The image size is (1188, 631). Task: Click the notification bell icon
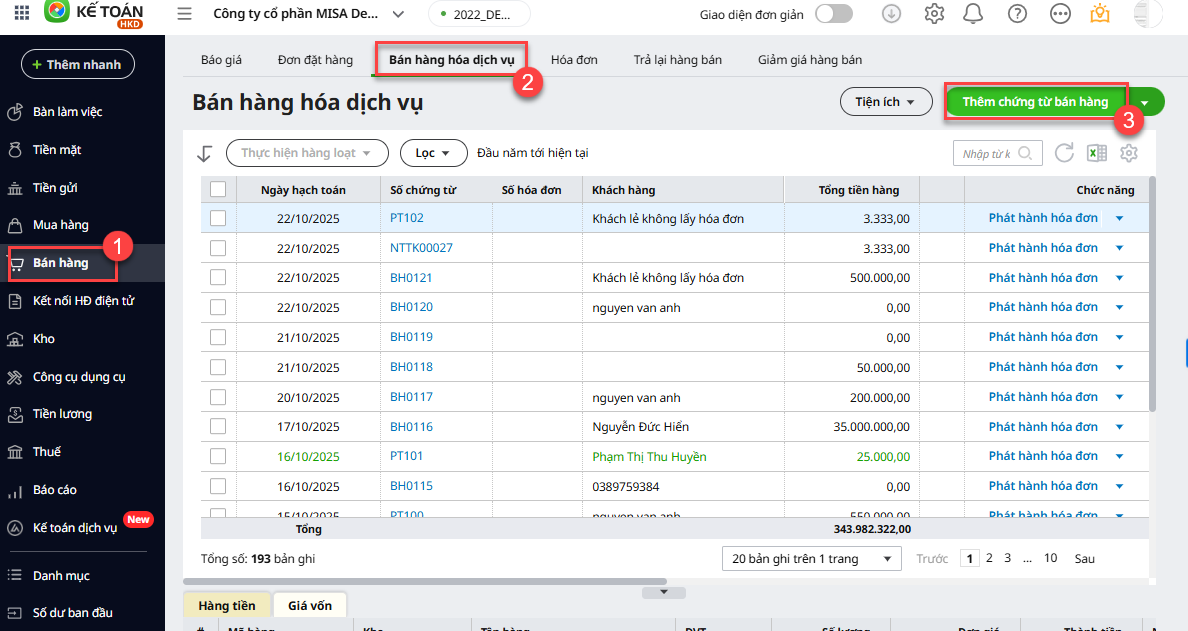click(972, 14)
